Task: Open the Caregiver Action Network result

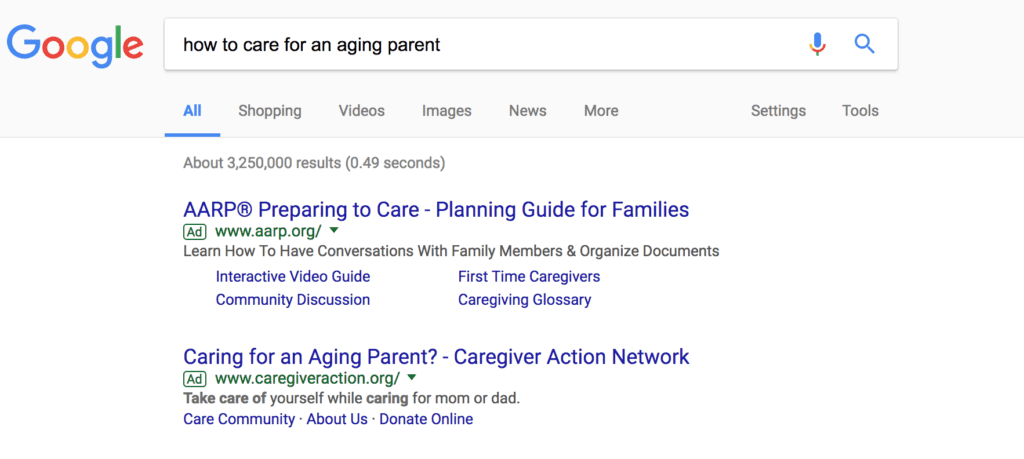Action: tap(436, 357)
